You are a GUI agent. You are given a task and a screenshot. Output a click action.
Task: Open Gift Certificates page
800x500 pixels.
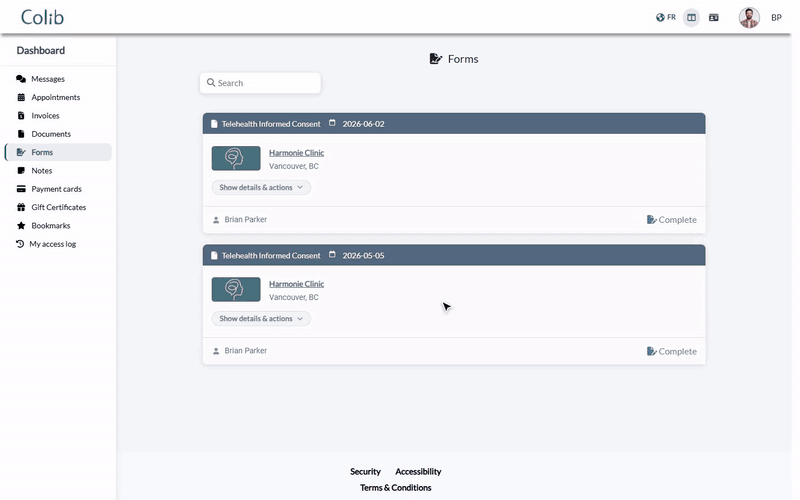point(58,208)
